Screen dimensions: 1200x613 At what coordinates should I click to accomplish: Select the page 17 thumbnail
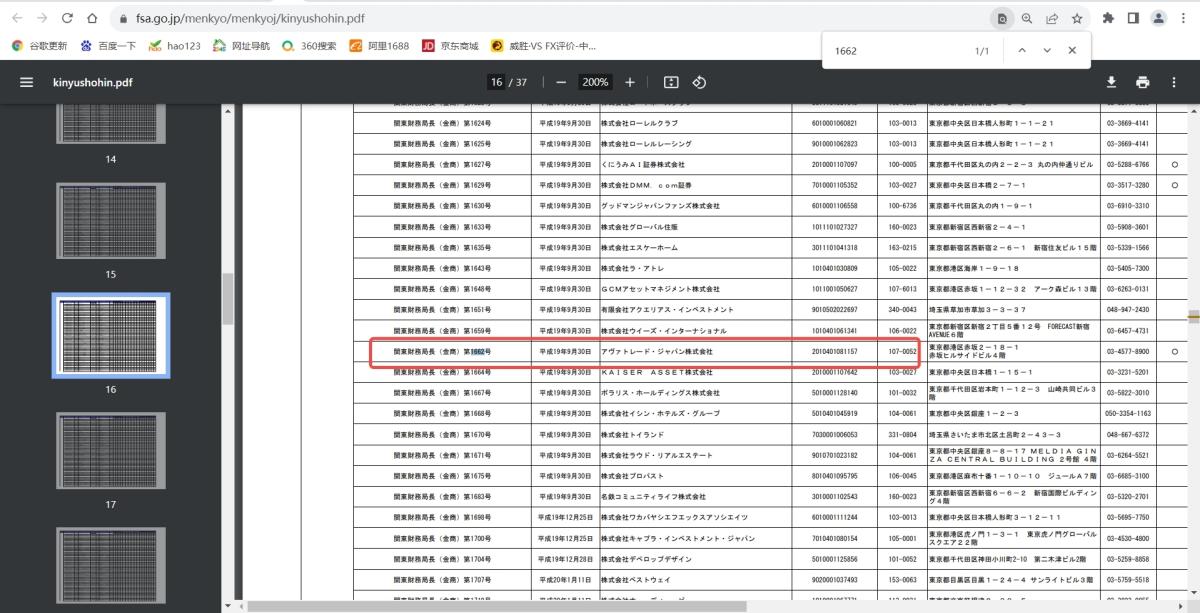[x=111, y=450]
